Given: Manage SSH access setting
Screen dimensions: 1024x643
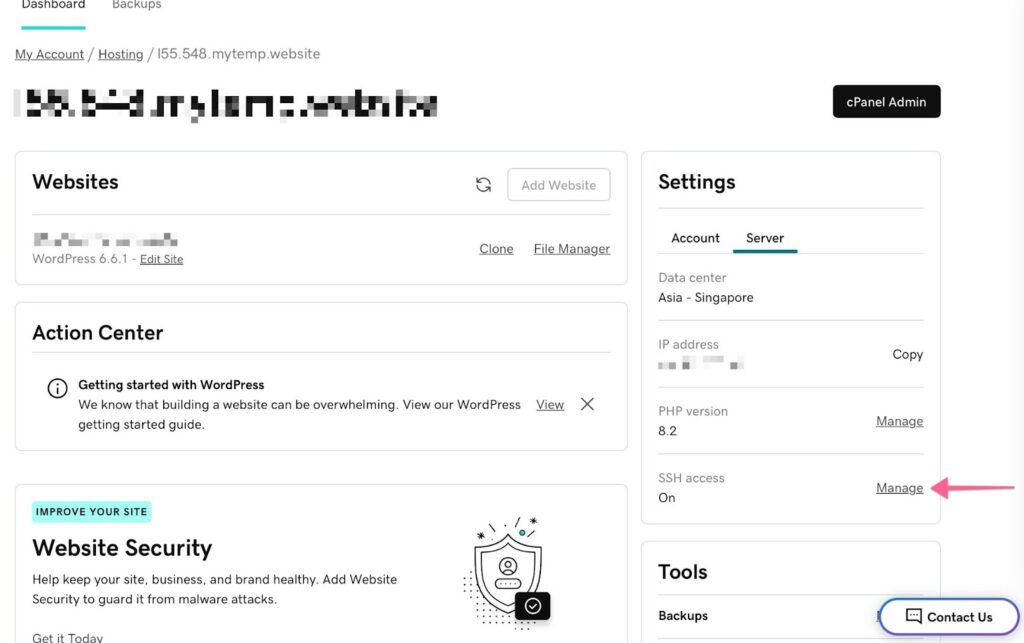Looking at the screenshot, I should coord(899,488).
